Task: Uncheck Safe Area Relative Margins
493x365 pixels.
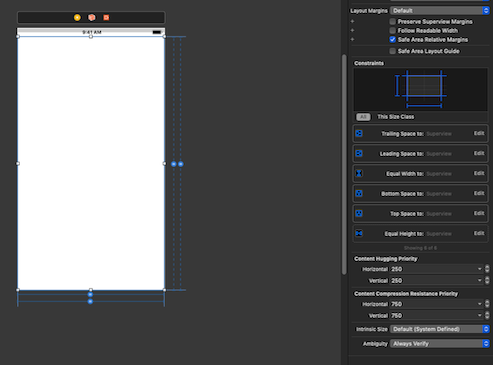Action: tap(393, 40)
